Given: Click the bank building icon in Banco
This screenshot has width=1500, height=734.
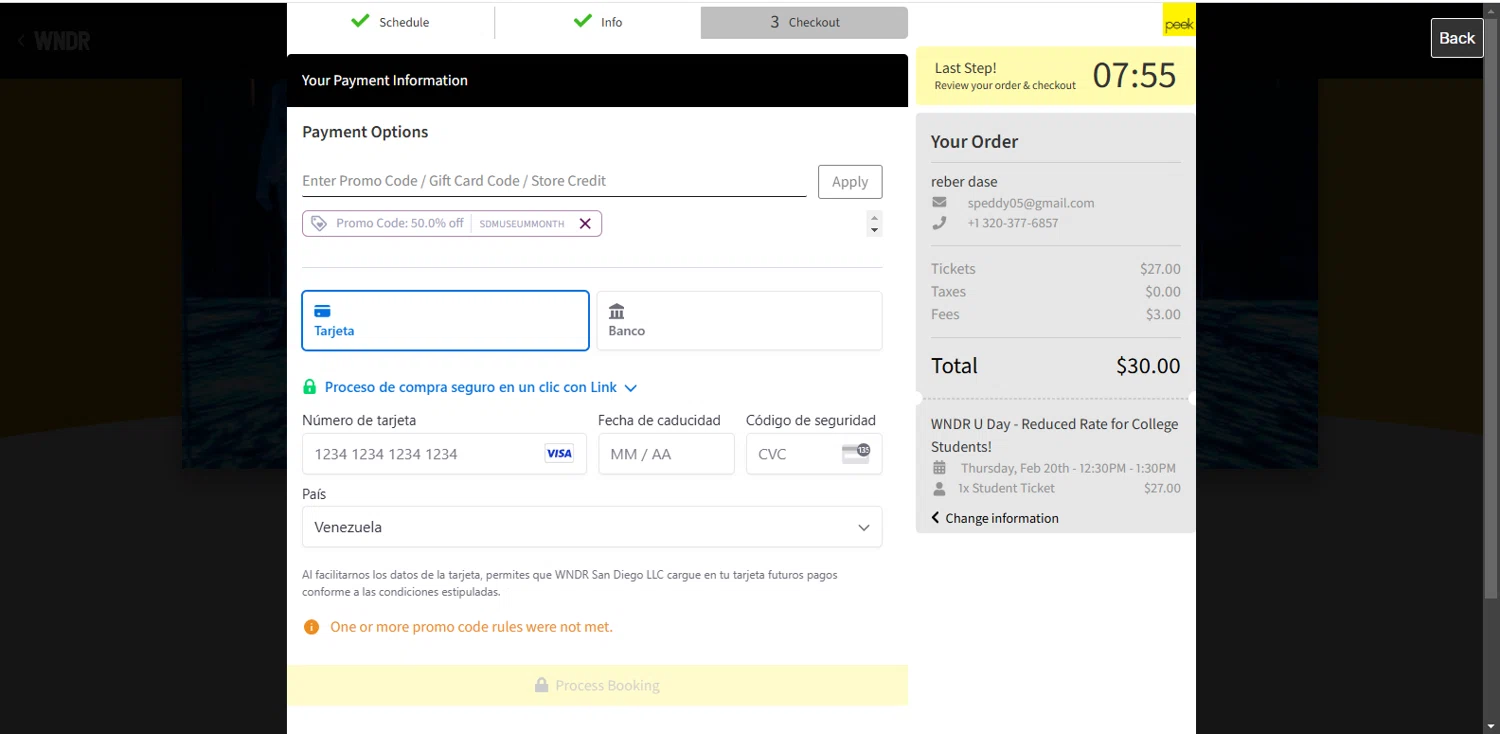Looking at the screenshot, I should (617, 311).
